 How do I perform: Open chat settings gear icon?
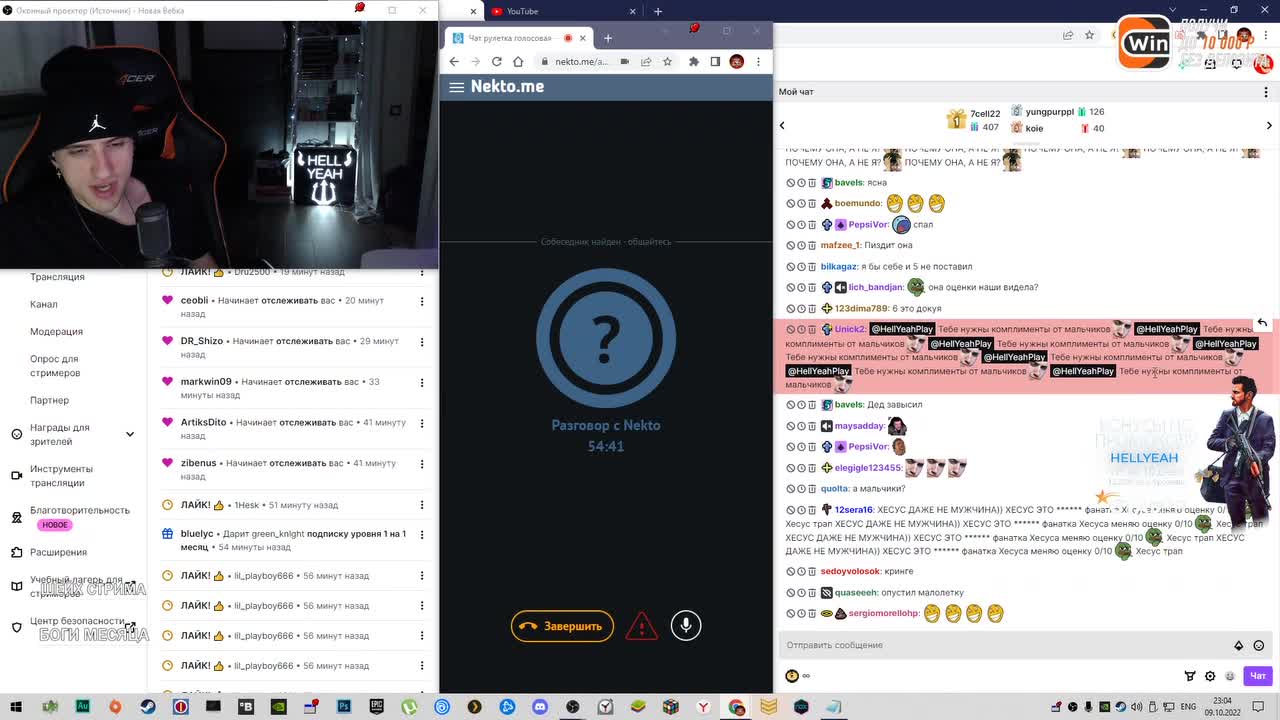click(x=1210, y=676)
